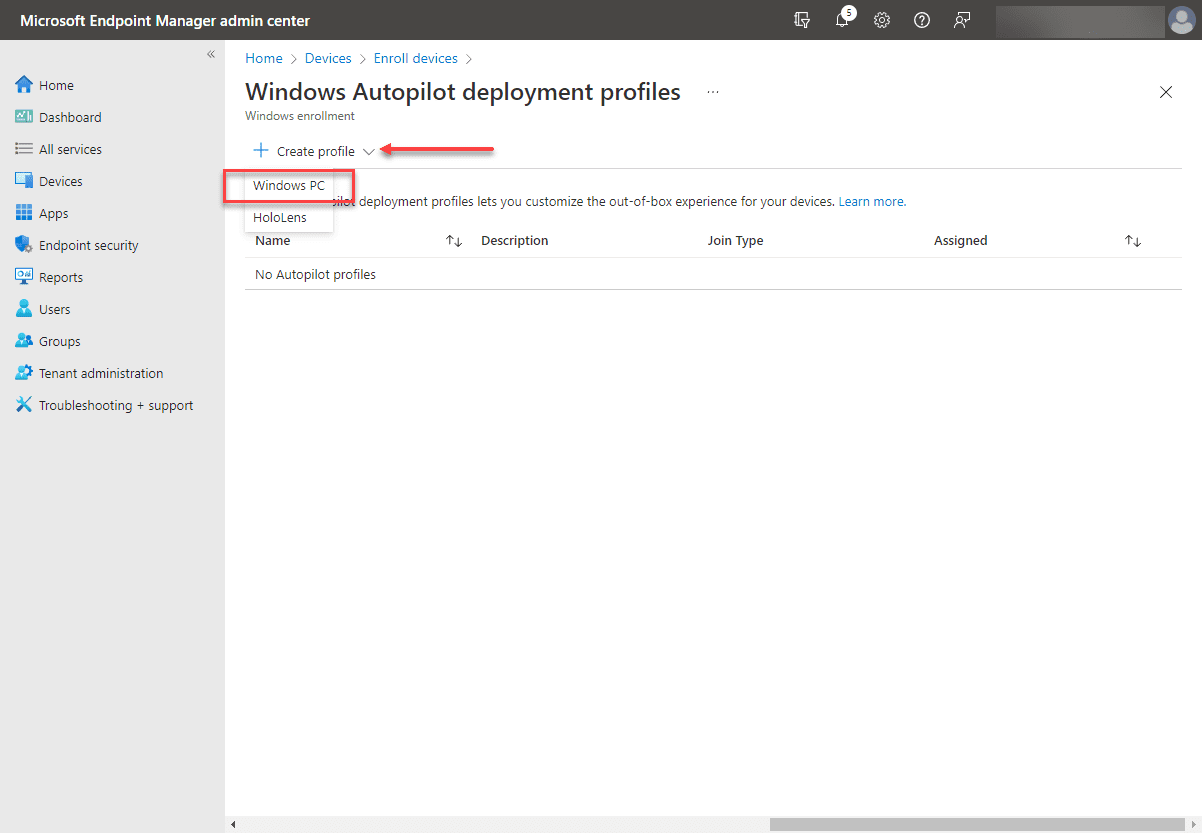Open the help panel

tap(922, 20)
